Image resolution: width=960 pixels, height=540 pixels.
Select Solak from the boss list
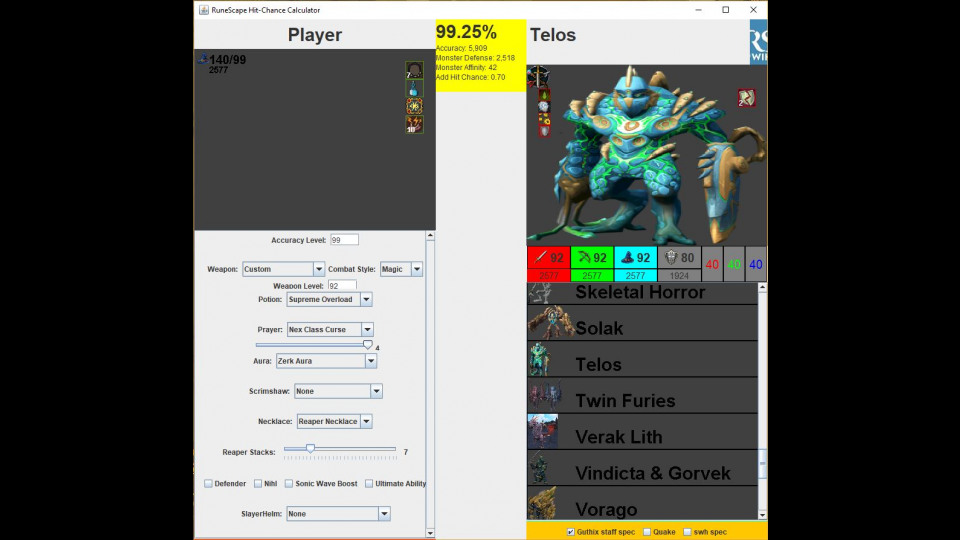(642, 328)
